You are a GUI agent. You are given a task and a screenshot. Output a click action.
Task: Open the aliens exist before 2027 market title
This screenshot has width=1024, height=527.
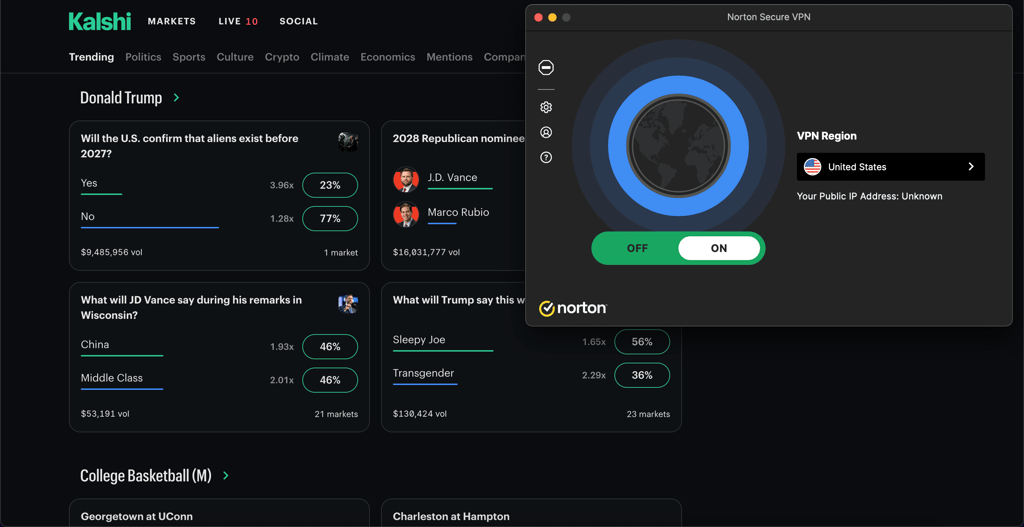click(x=189, y=146)
